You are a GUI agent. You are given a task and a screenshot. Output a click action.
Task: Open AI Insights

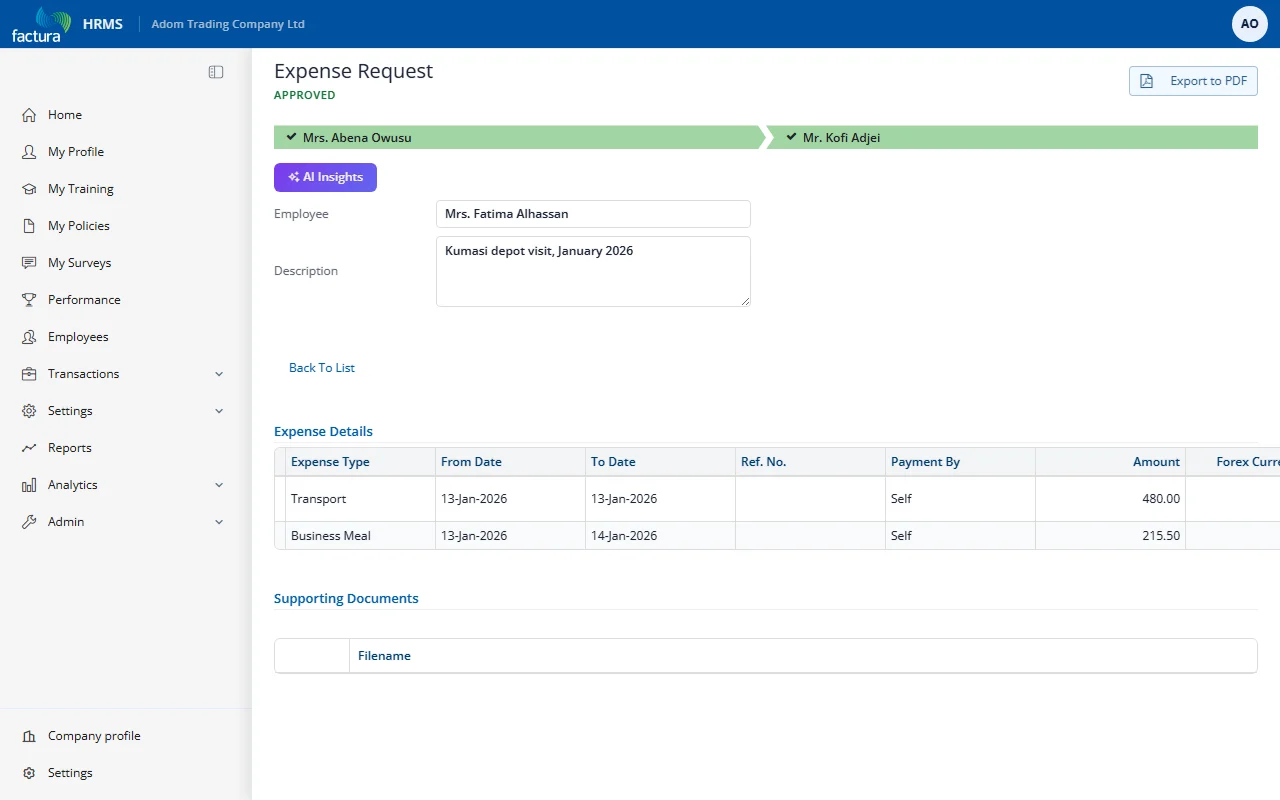[325, 177]
